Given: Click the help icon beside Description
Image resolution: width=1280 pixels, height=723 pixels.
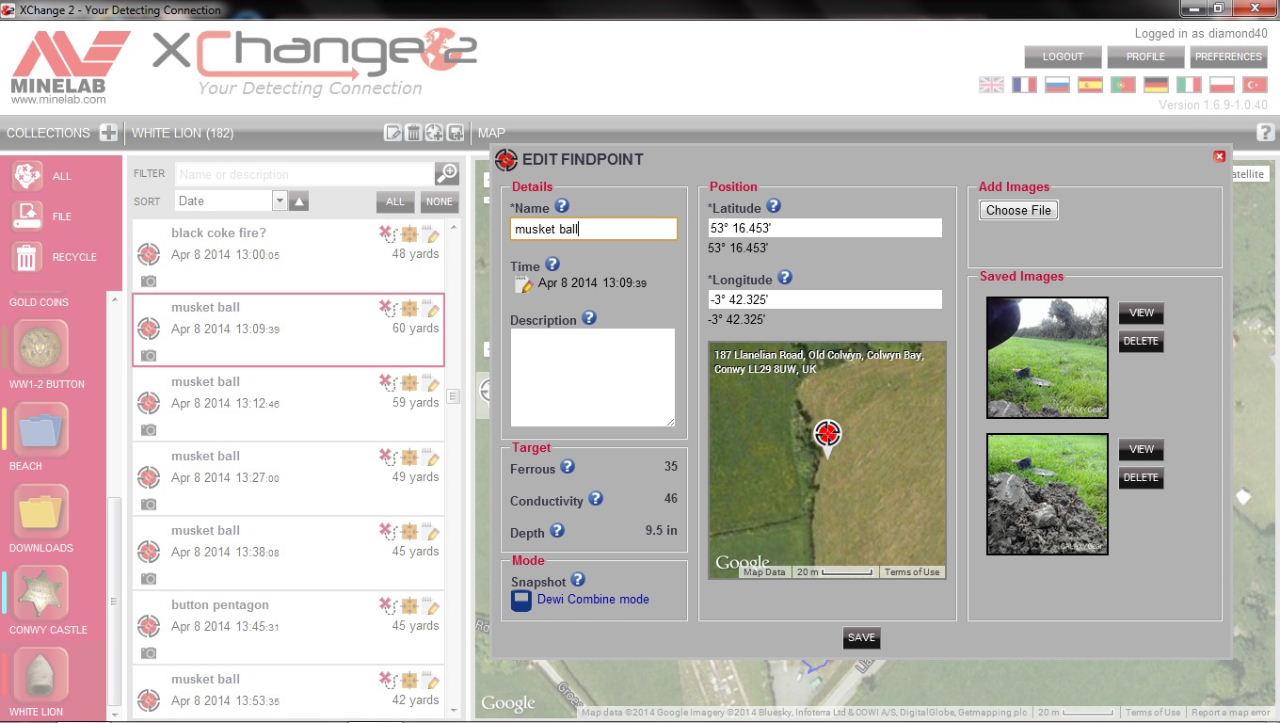Looking at the screenshot, I should [589, 318].
